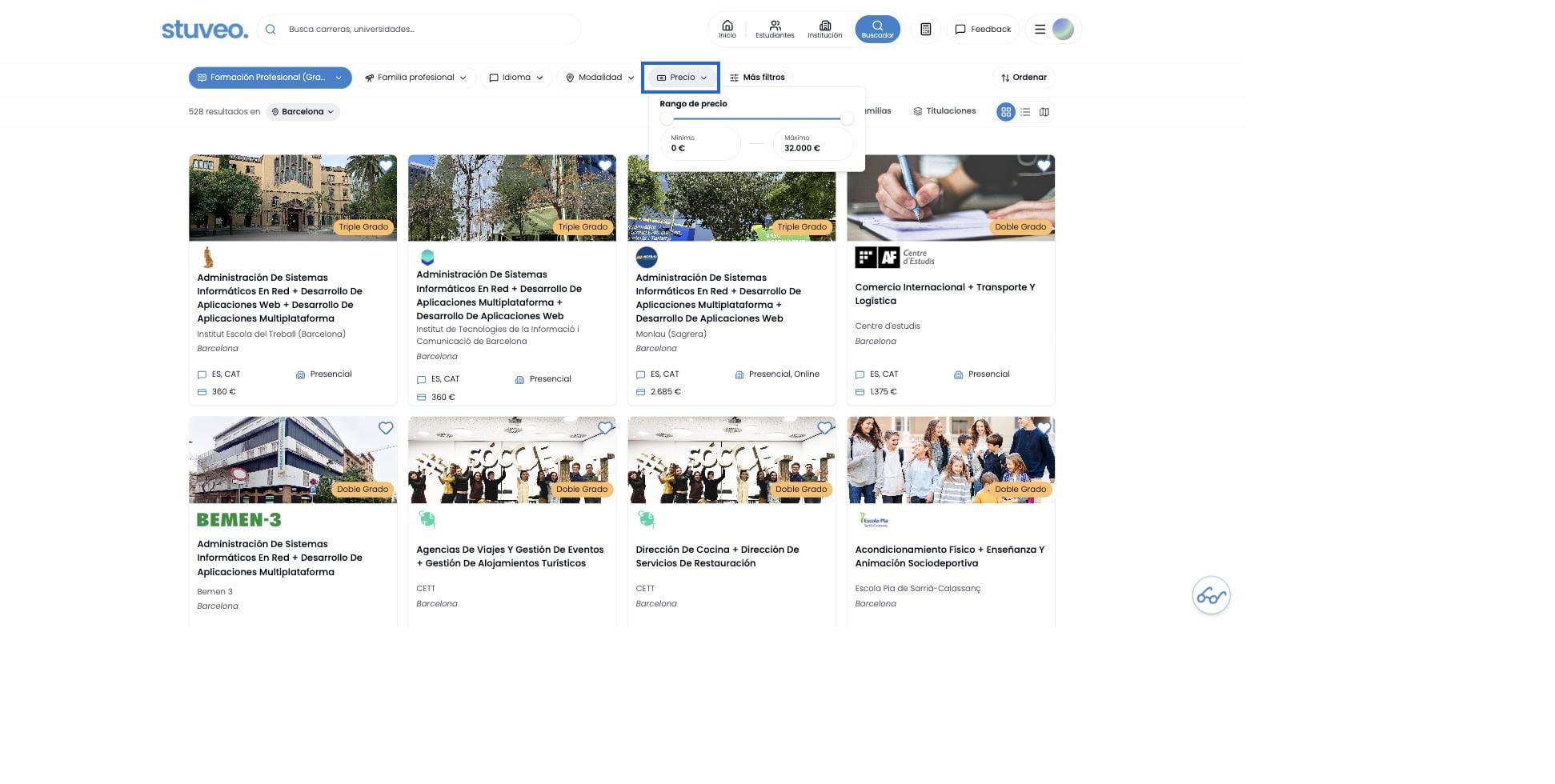Collapse the Precio filter dropdown

tap(682, 78)
